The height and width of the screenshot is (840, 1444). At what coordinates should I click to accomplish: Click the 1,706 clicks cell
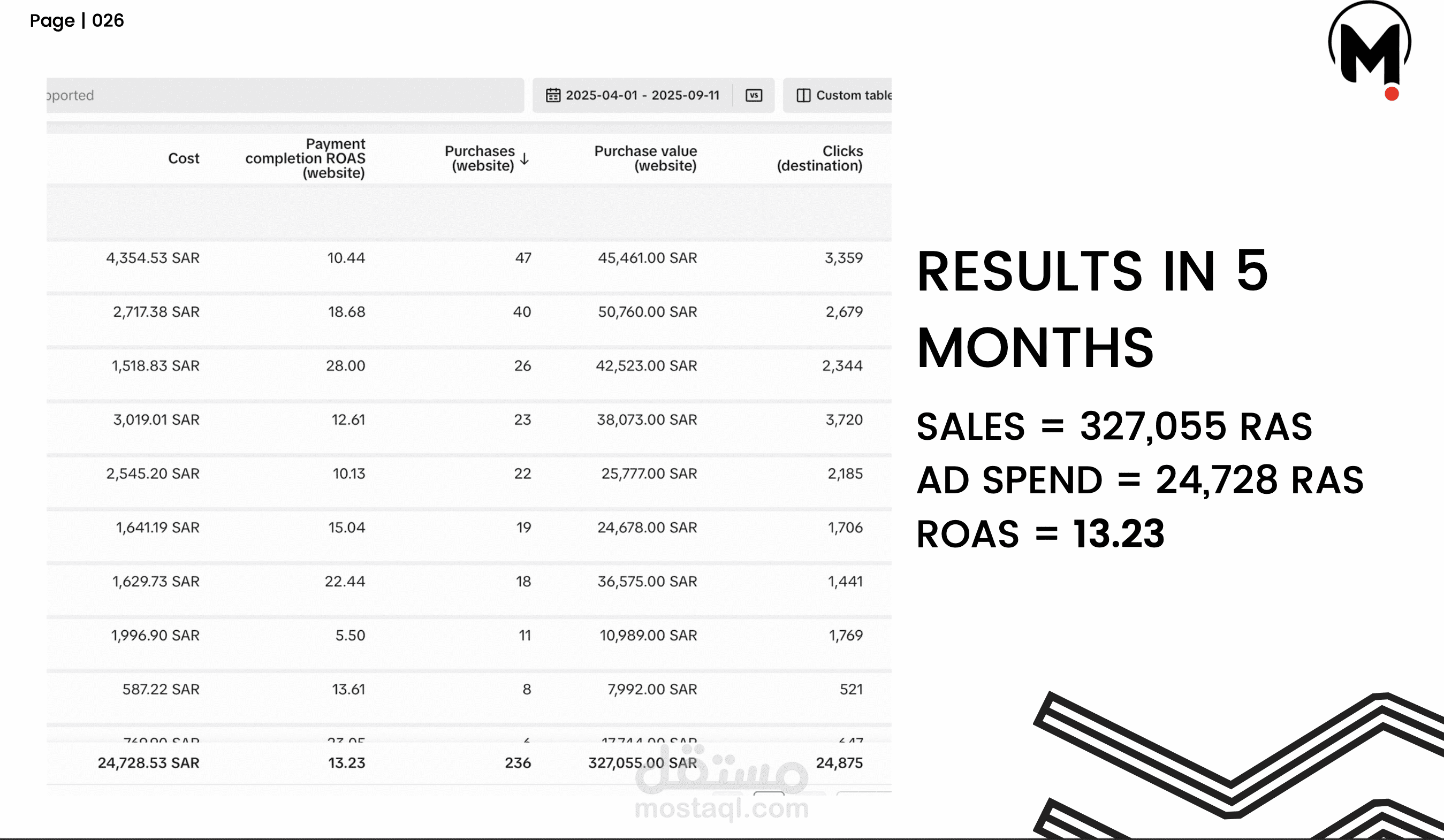pos(845,527)
